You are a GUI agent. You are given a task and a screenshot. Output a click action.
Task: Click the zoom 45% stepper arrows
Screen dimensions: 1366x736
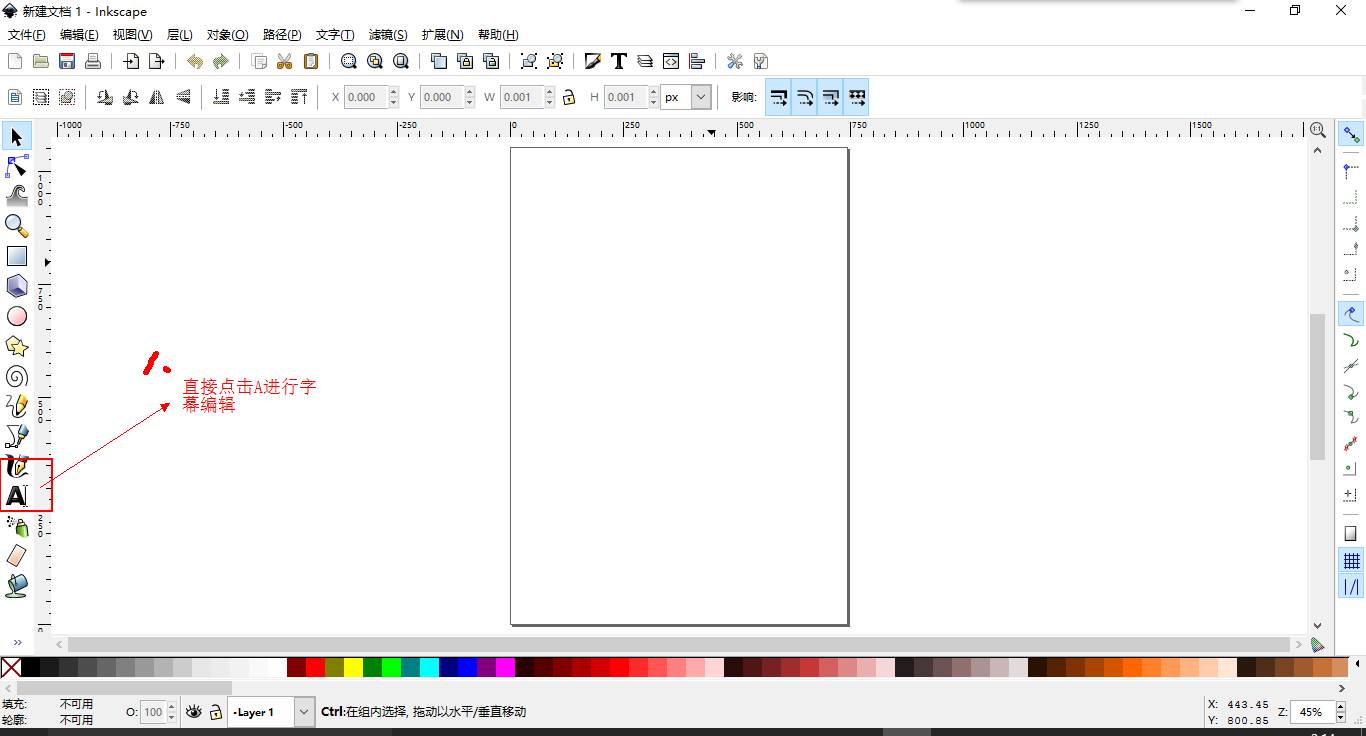click(x=1339, y=712)
